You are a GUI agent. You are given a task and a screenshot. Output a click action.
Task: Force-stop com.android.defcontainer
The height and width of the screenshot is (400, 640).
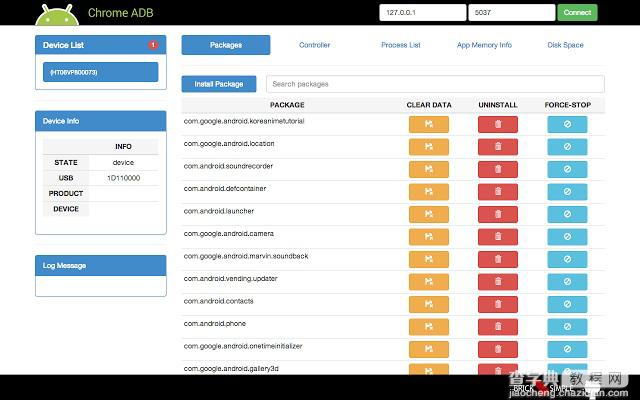tap(567, 192)
